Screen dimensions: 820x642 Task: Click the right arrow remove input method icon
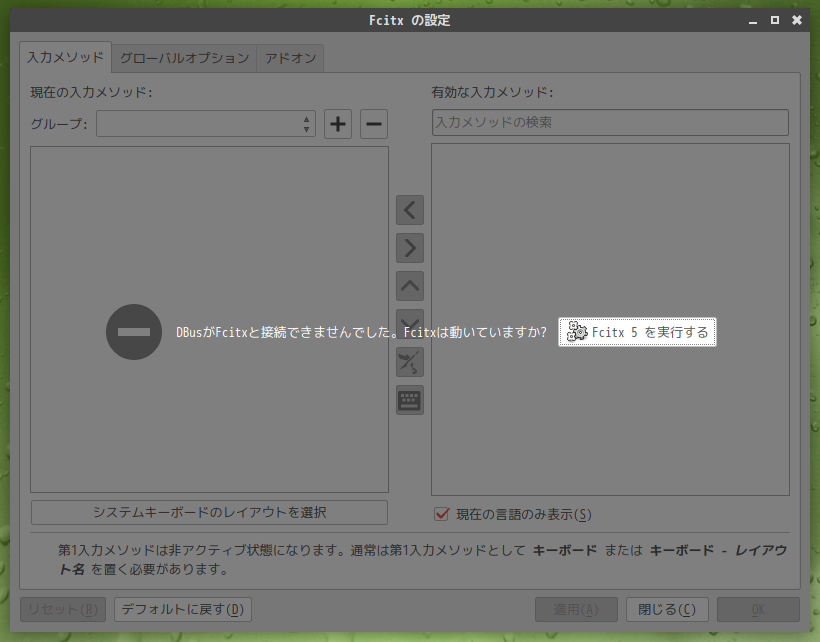410,248
